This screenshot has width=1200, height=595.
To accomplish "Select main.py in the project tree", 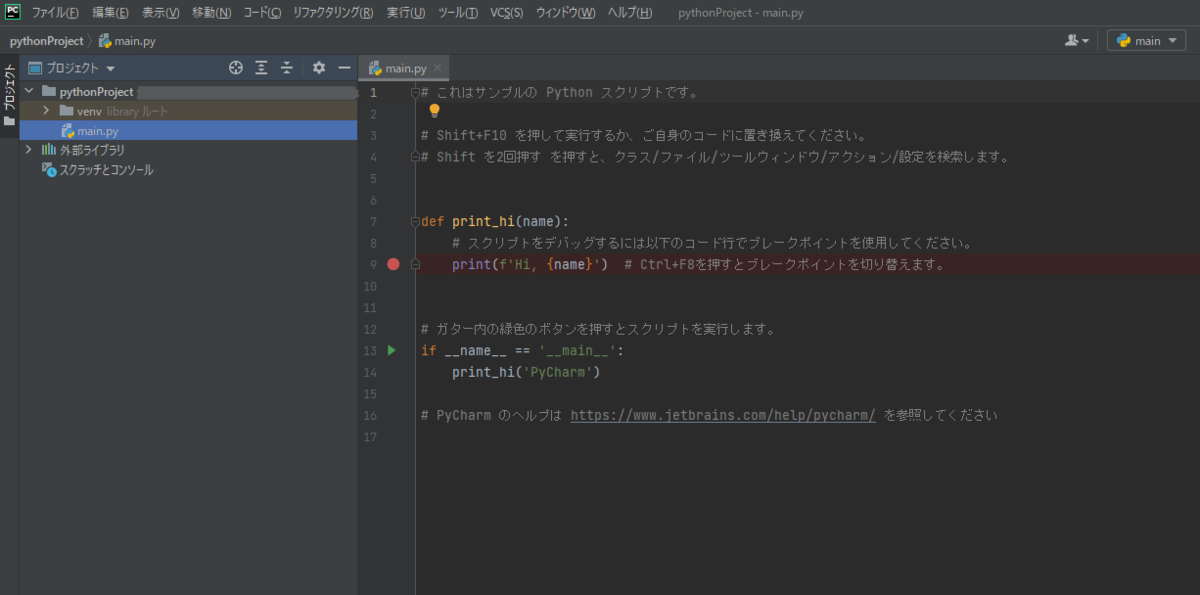I will coord(188,131).
